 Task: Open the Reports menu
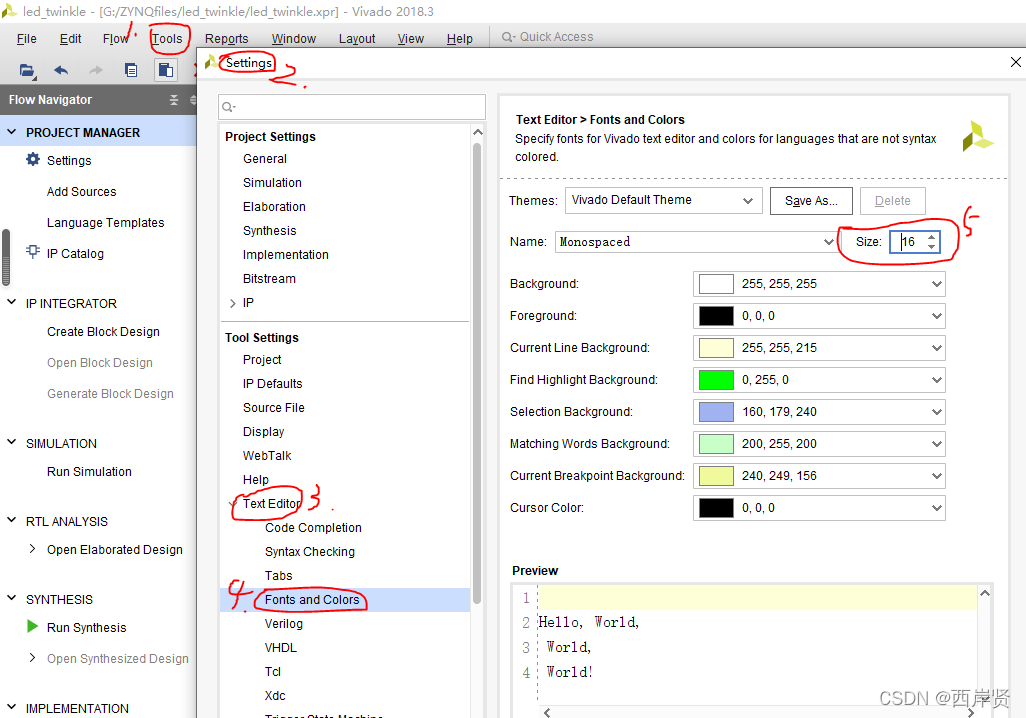pos(226,39)
